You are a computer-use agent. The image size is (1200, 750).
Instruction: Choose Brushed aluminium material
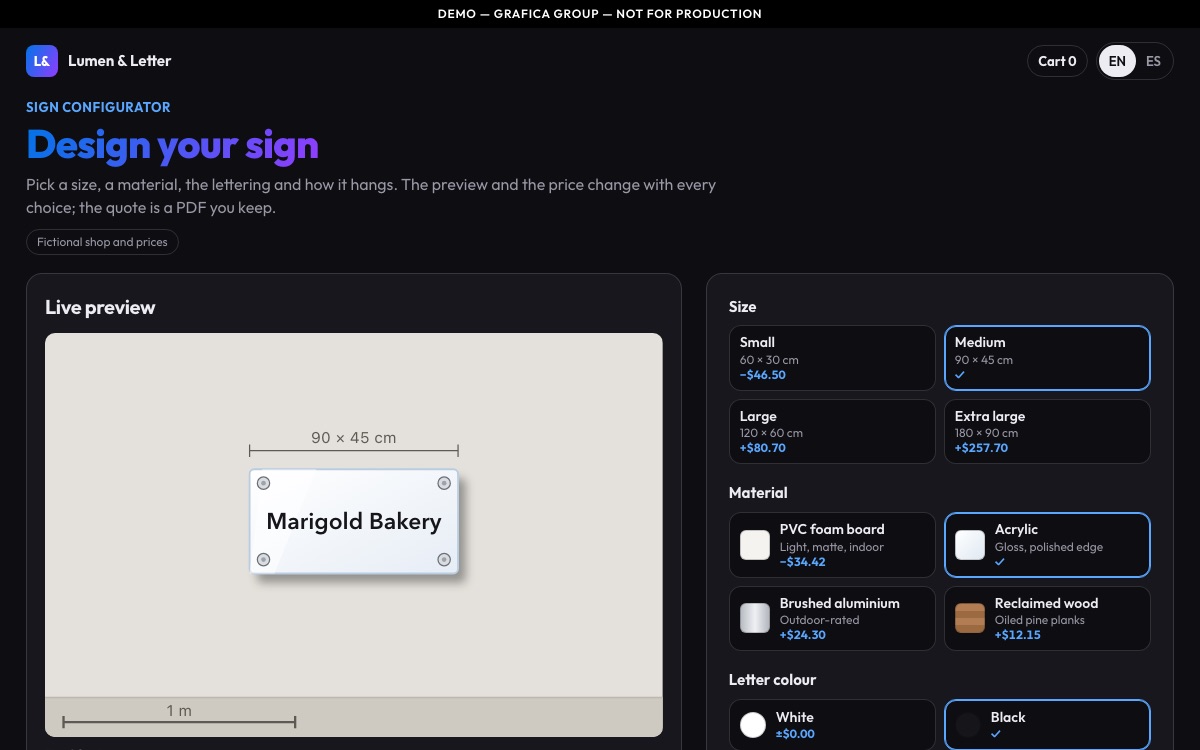pos(832,618)
